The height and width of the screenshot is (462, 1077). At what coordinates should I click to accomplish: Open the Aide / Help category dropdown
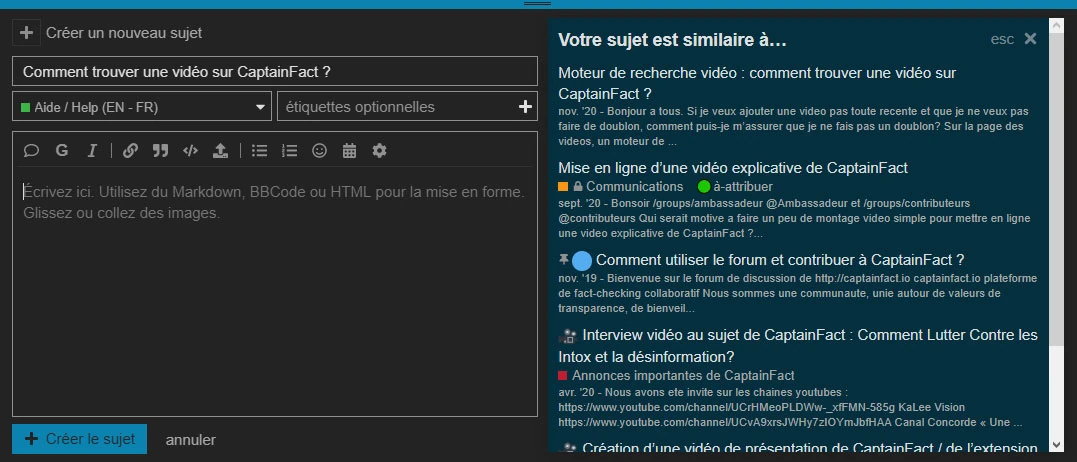[142, 106]
